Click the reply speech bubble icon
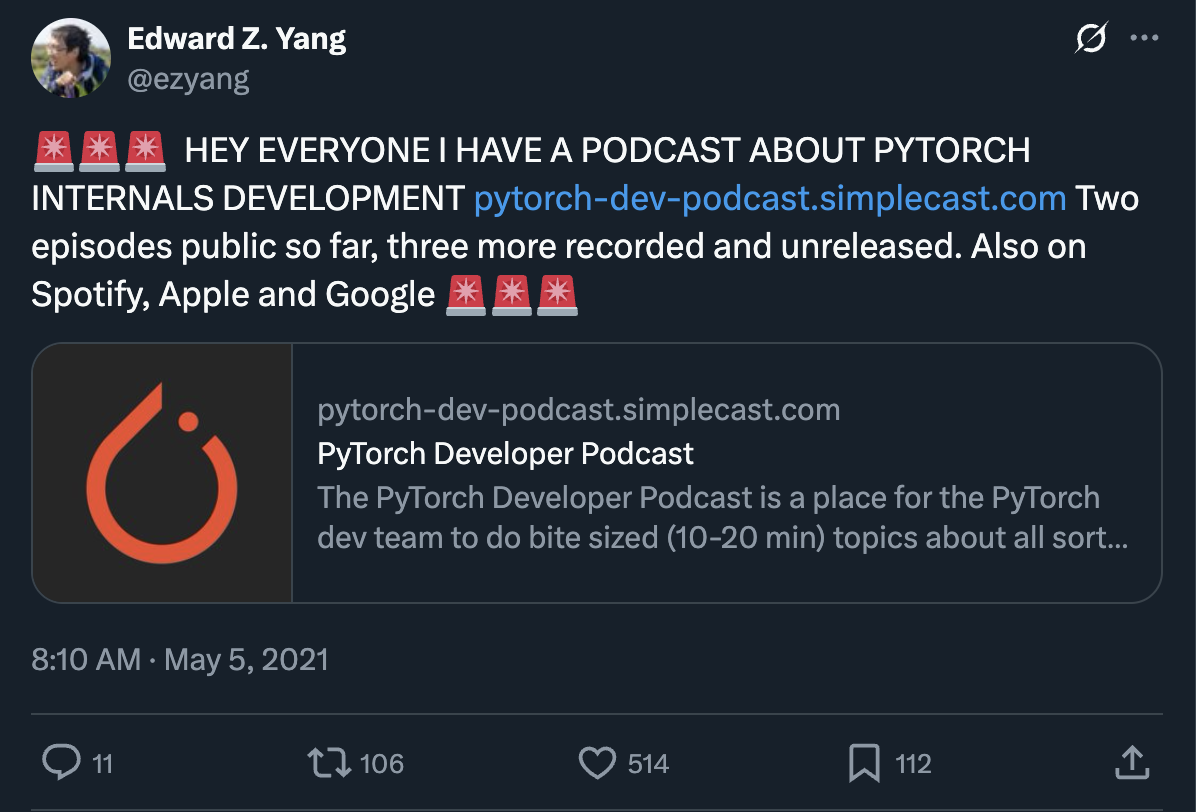 61,762
